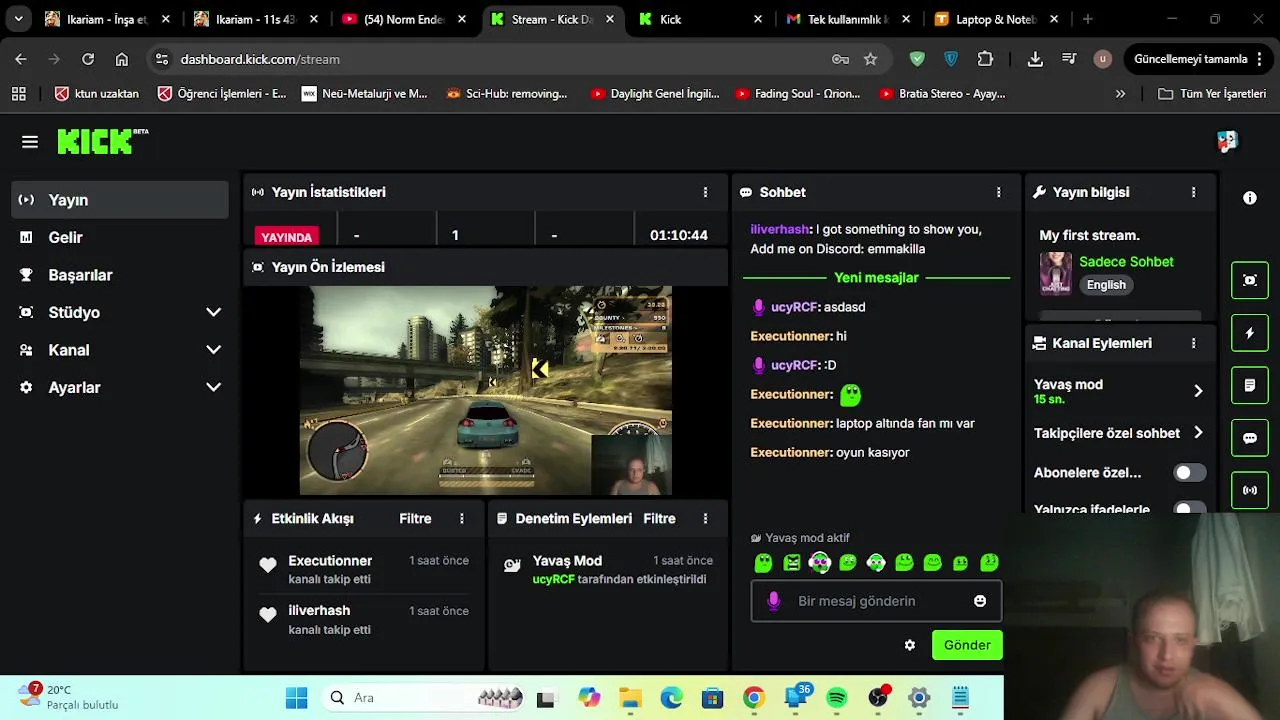Toggle the moderation actions note icon in right rail

[x=1250, y=385]
